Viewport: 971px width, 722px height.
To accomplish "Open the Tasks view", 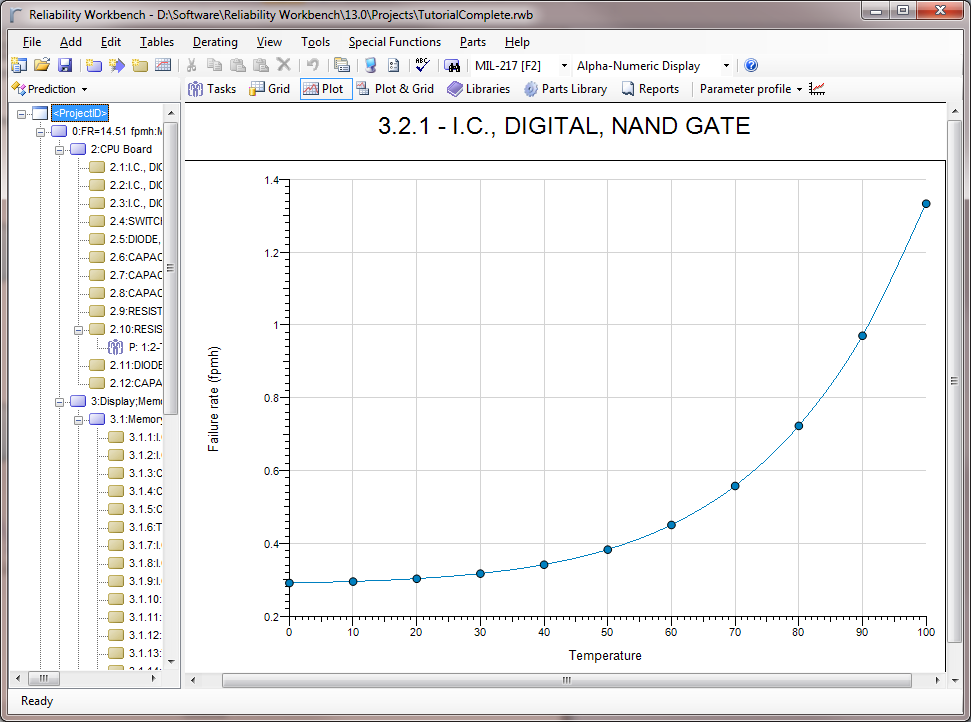I will click(211, 88).
